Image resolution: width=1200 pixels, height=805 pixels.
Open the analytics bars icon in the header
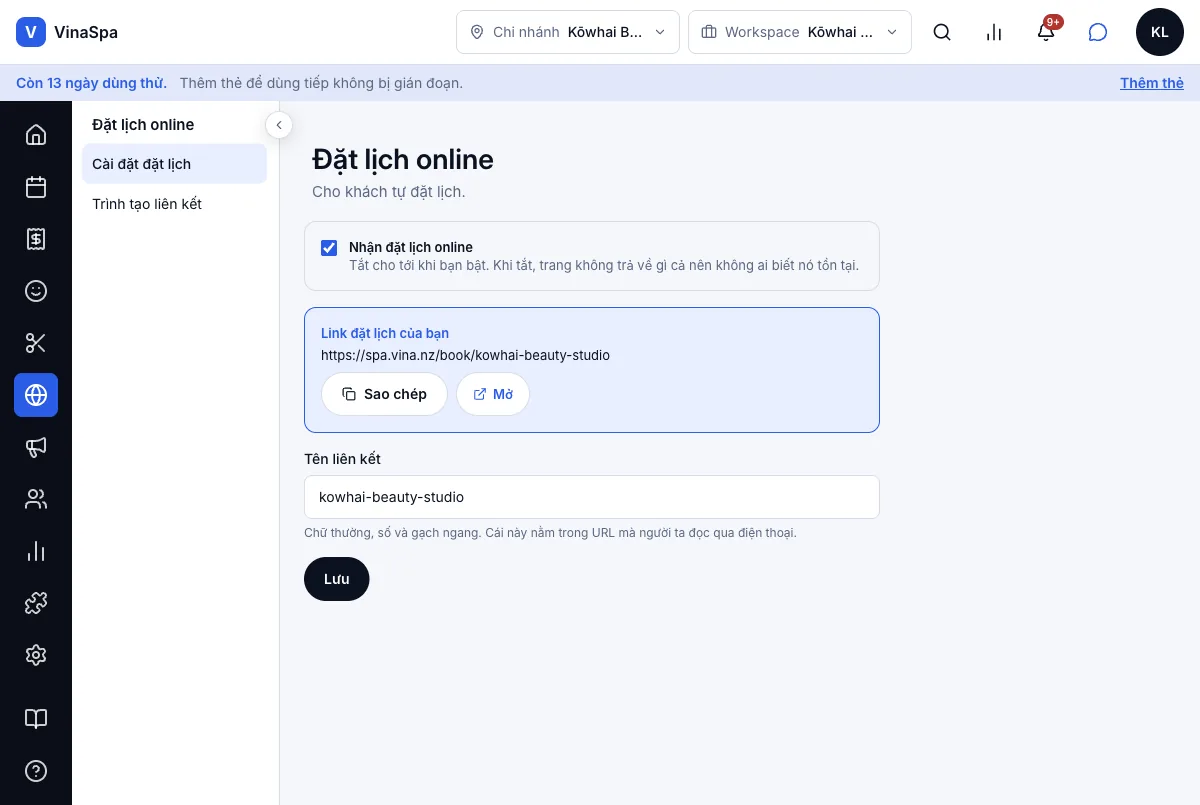994,32
